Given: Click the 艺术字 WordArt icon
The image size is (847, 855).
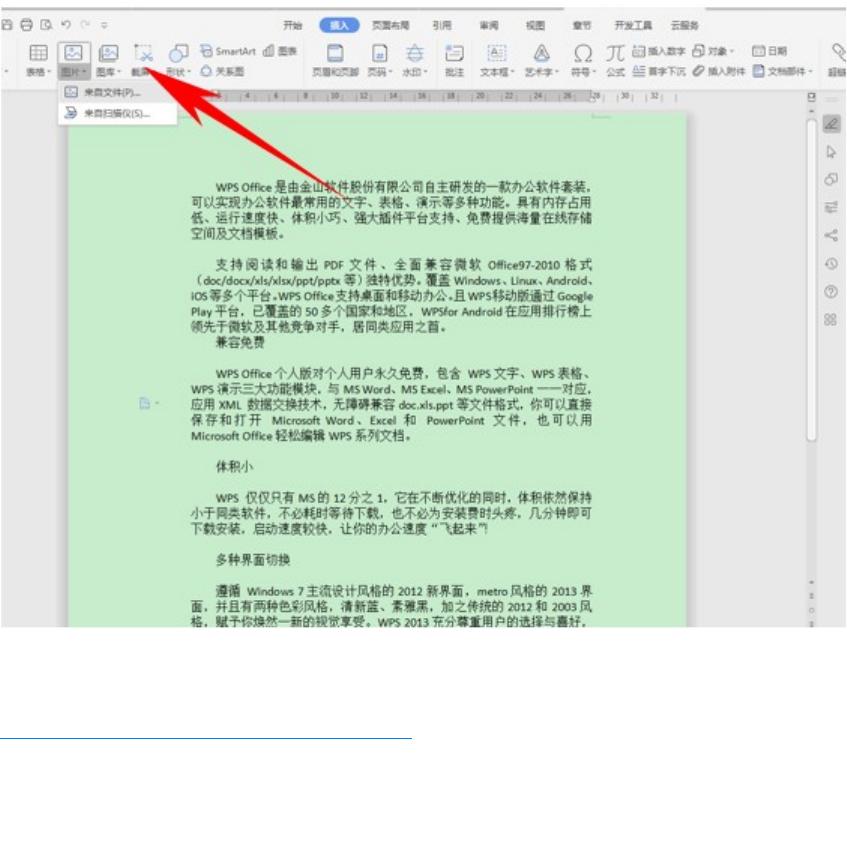Looking at the screenshot, I should [x=541, y=53].
